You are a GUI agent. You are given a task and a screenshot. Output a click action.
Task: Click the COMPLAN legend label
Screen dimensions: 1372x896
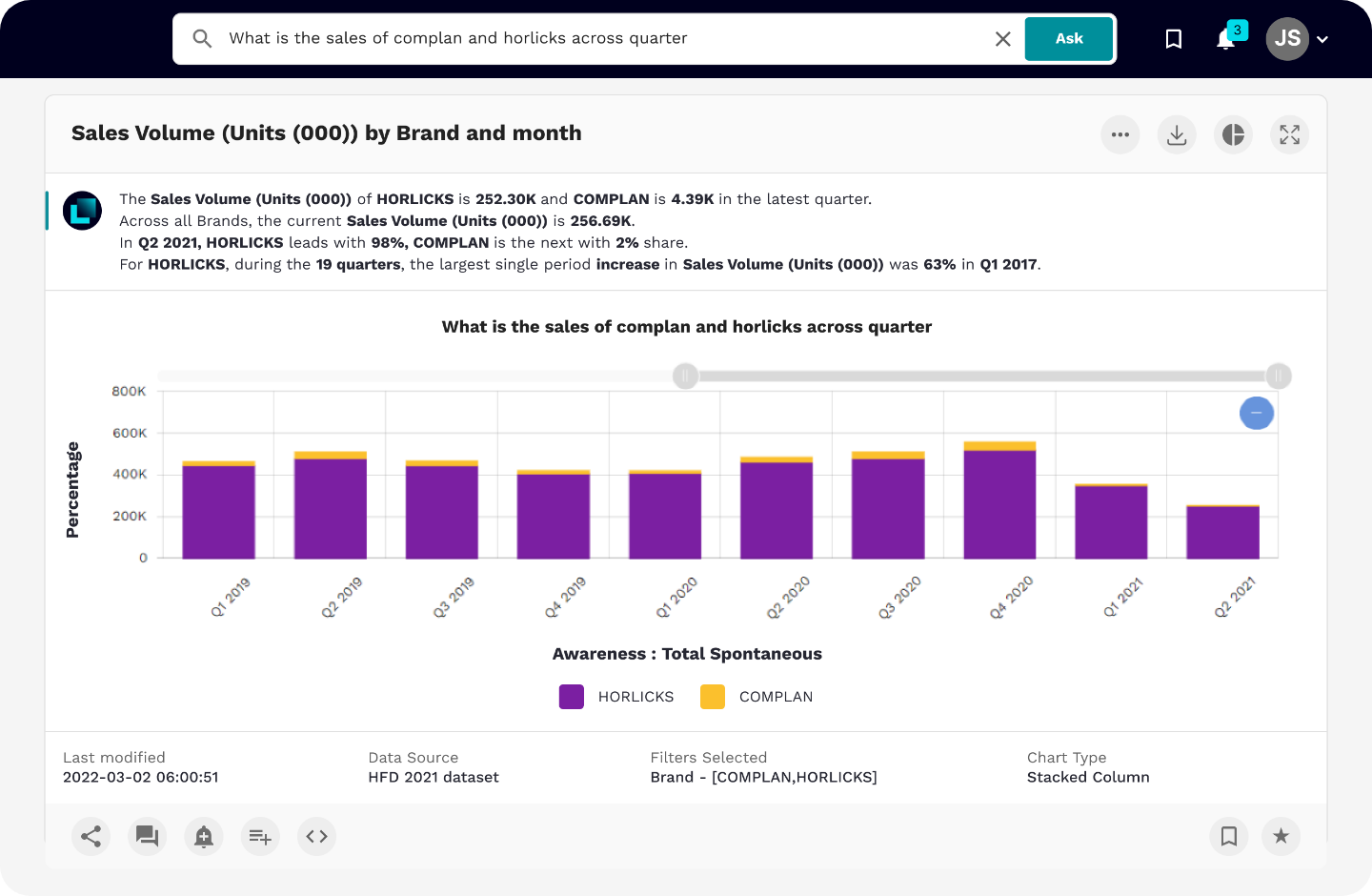(x=777, y=697)
